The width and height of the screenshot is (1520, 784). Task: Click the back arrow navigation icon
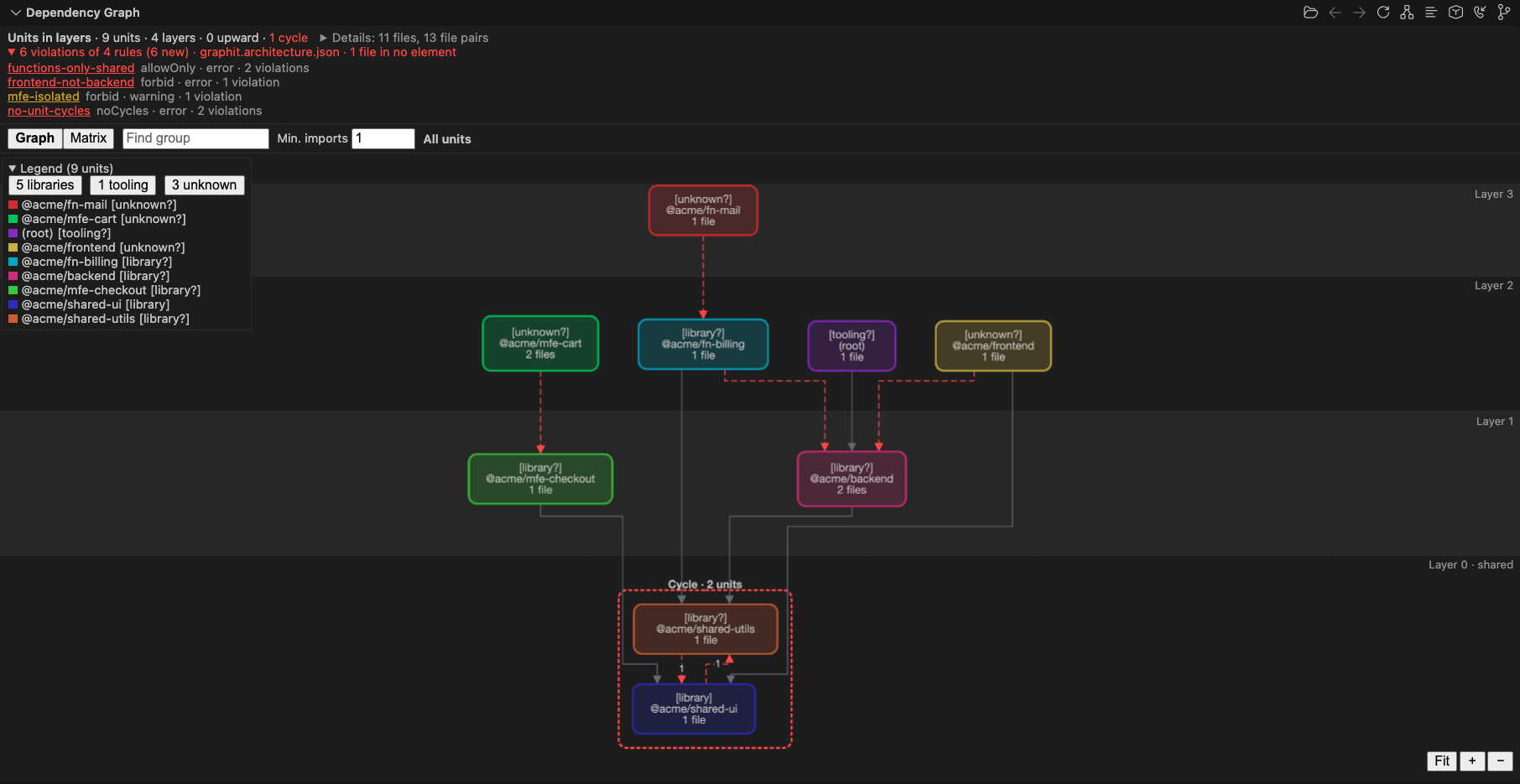pos(1335,13)
